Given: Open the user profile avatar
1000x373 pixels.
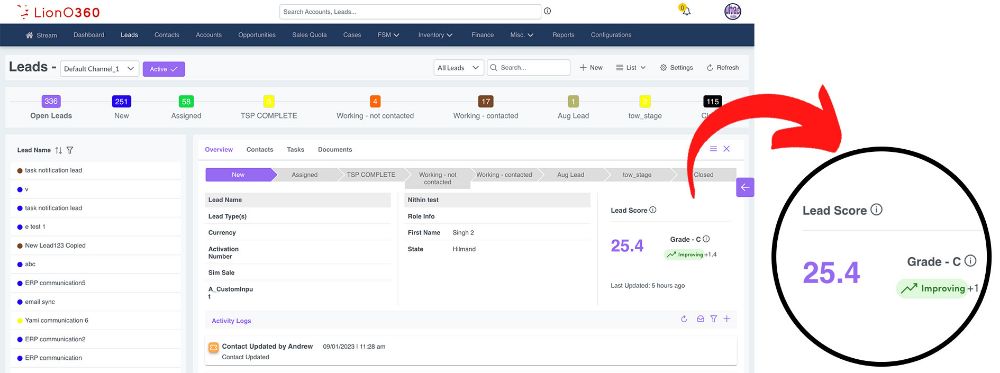Looking at the screenshot, I should point(733,11).
